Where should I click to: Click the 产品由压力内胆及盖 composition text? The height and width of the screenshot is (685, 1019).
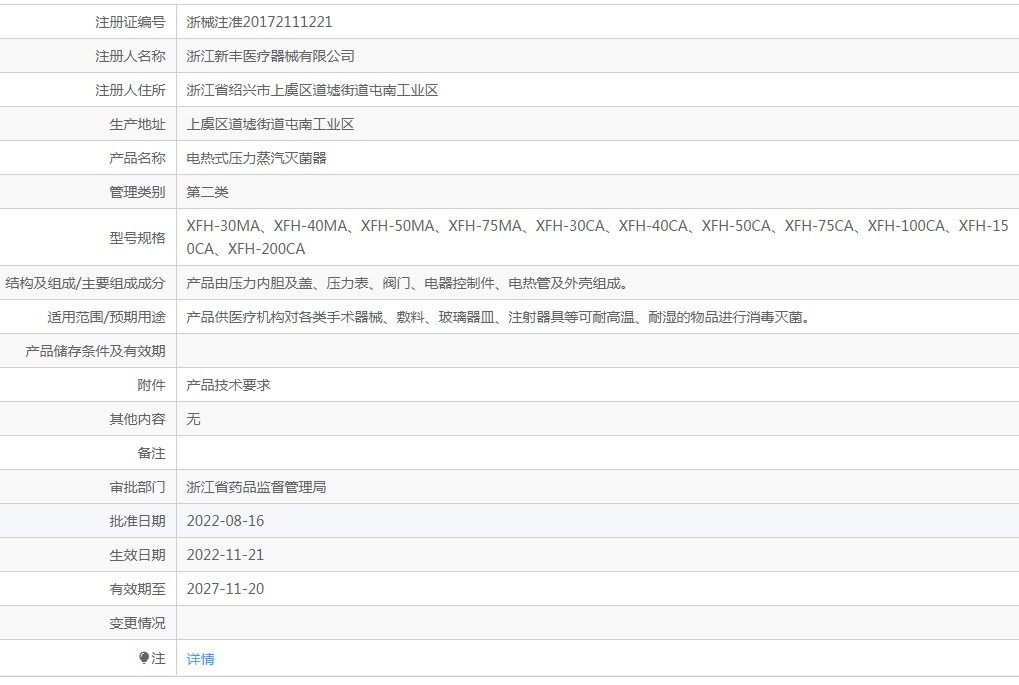click(407, 283)
